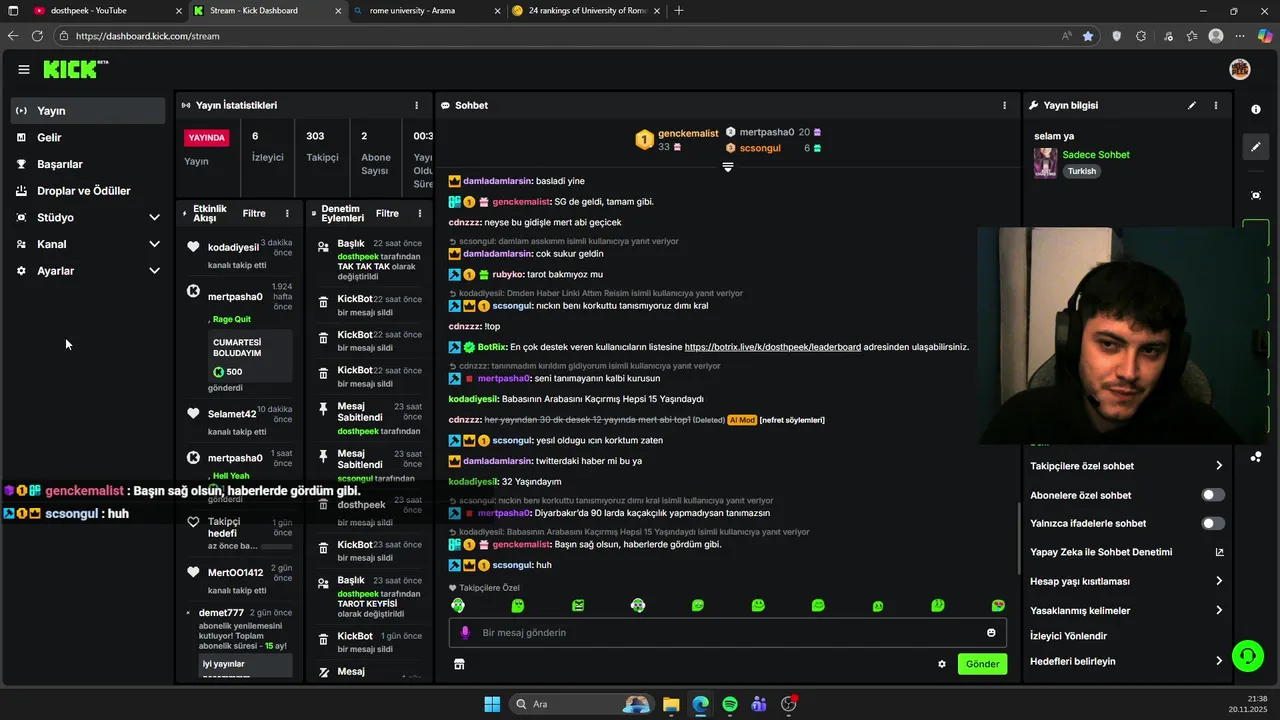Select the highlighted pencil icon in the right sidebar
The width and height of the screenshot is (1280, 720).
pos(1256,147)
